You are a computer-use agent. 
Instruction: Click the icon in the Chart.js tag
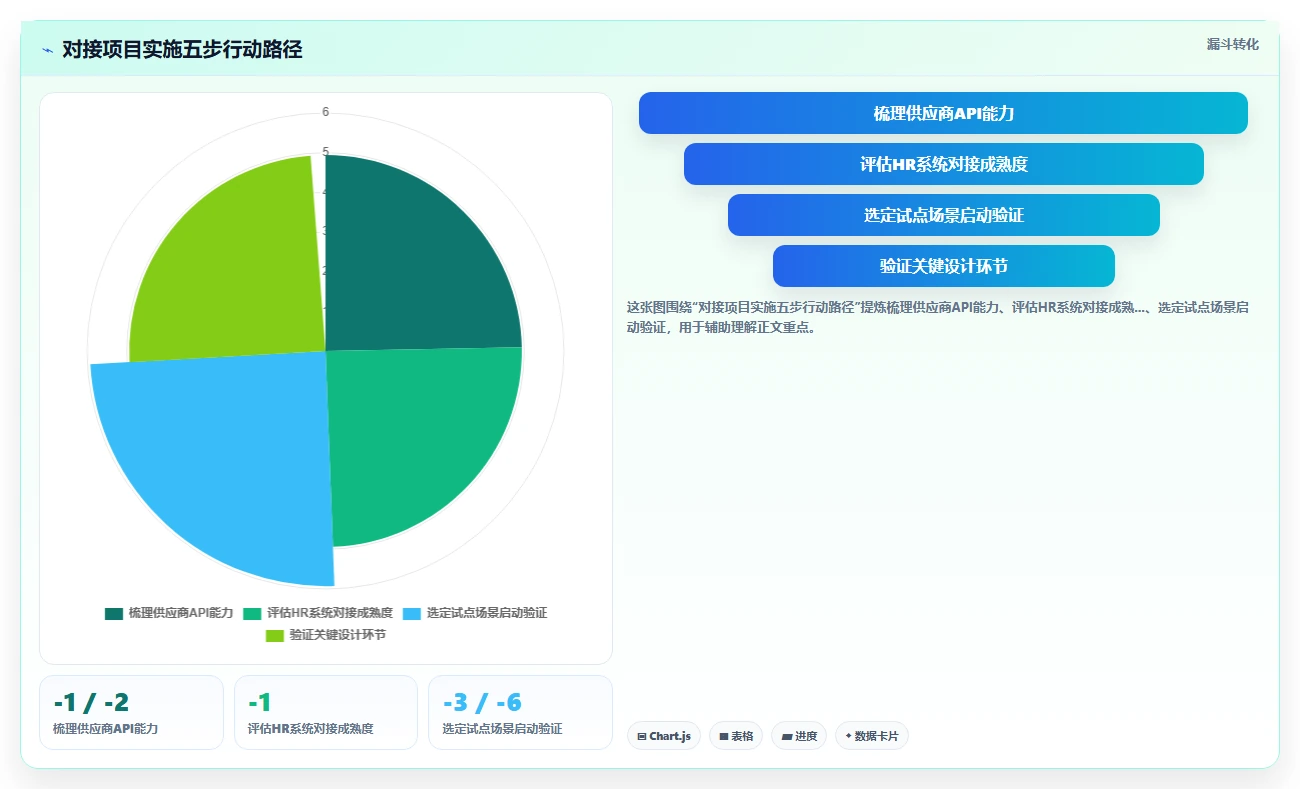642,736
